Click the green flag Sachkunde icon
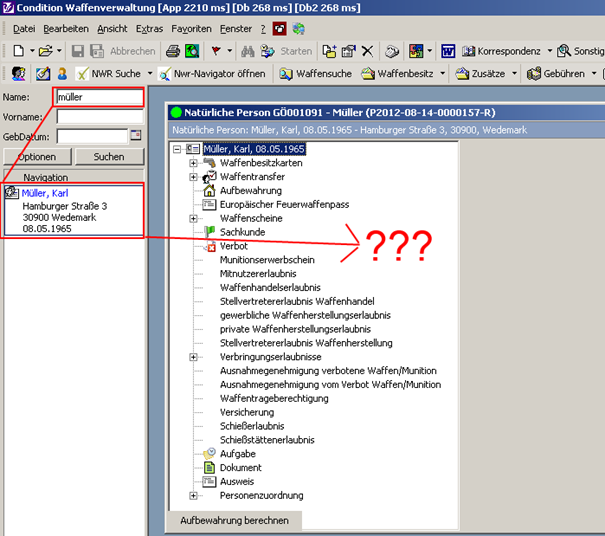 [210, 232]
